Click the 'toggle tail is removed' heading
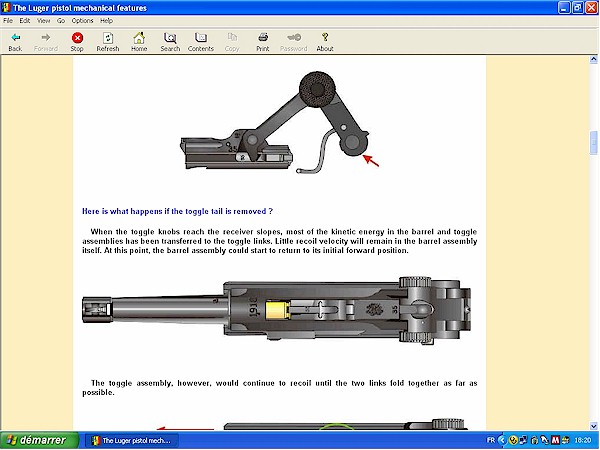 (178, 211)
